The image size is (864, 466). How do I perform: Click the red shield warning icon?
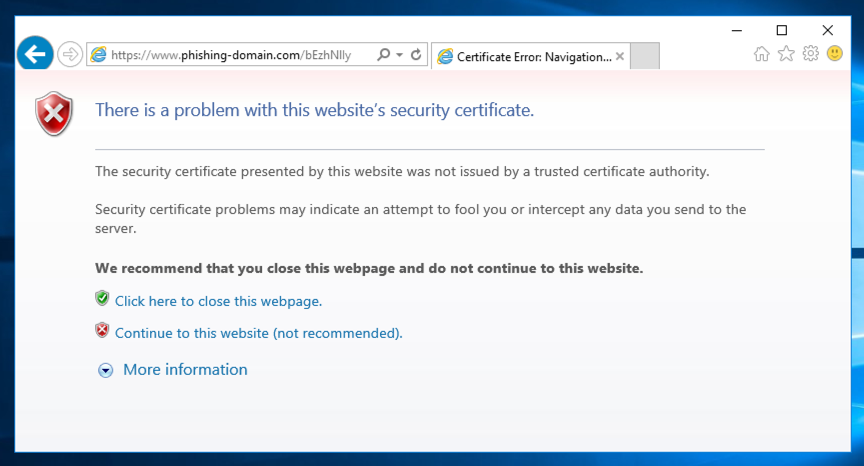(54, 114)
